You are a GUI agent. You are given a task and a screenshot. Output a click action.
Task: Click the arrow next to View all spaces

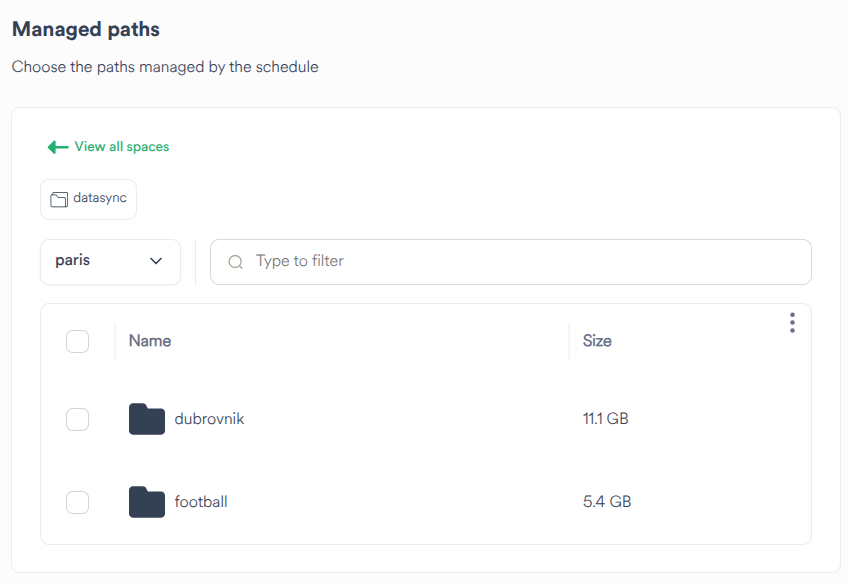58,146
